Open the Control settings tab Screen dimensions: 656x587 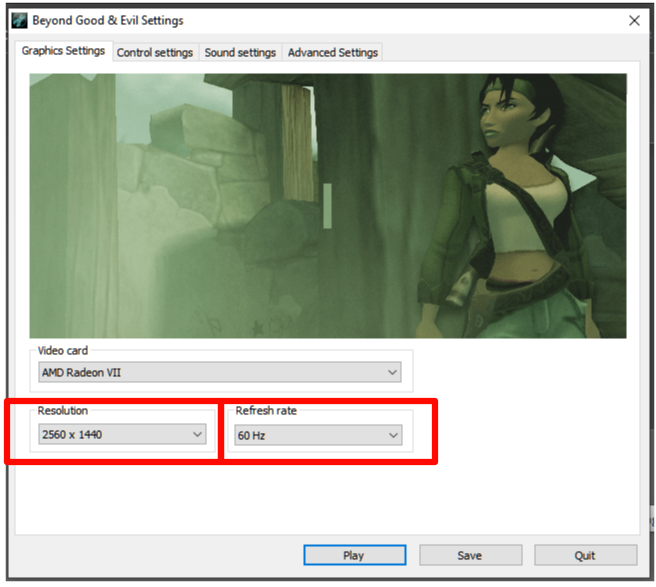tap(155, 53)
